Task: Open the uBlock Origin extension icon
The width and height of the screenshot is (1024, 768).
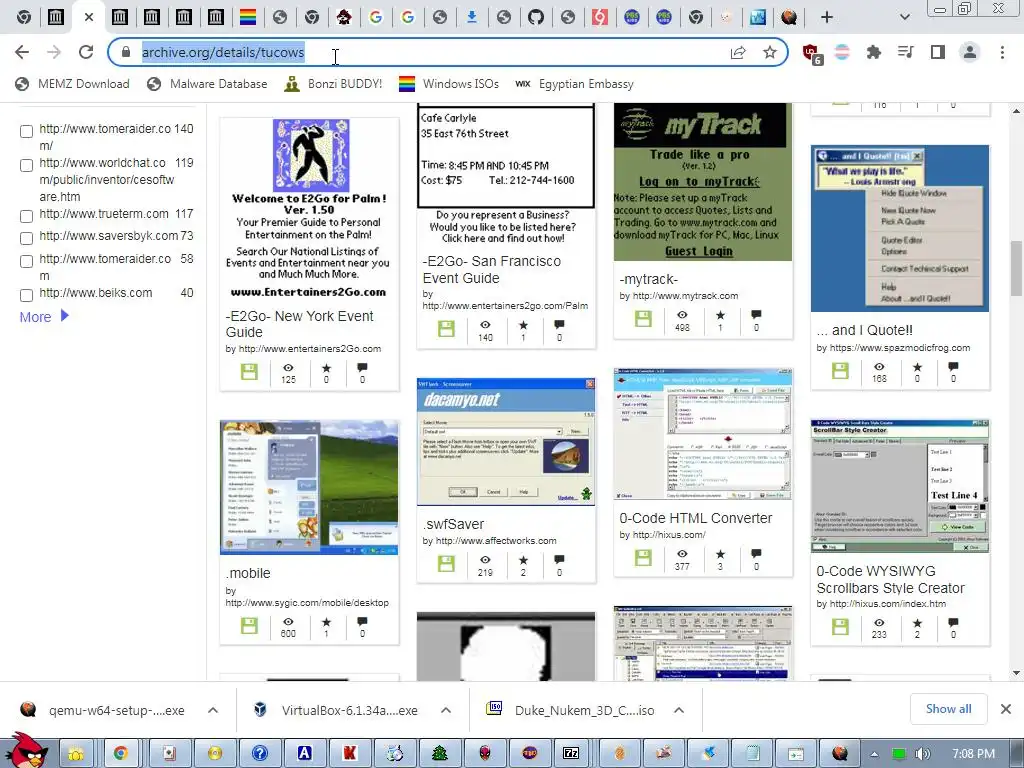Action: tap(812, 53)
